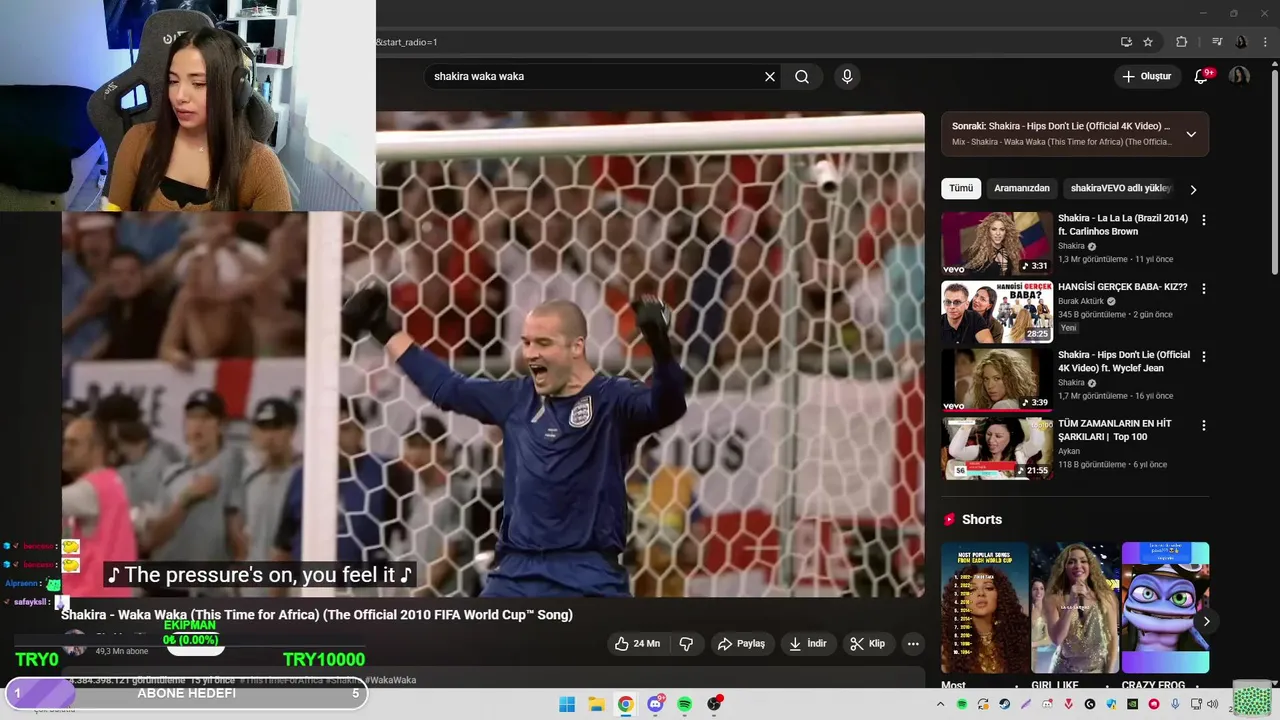Select shakiraVEVO adlı yükleyen chip
Viewport: 1280px width, 720px height.
click(1120, 188)
